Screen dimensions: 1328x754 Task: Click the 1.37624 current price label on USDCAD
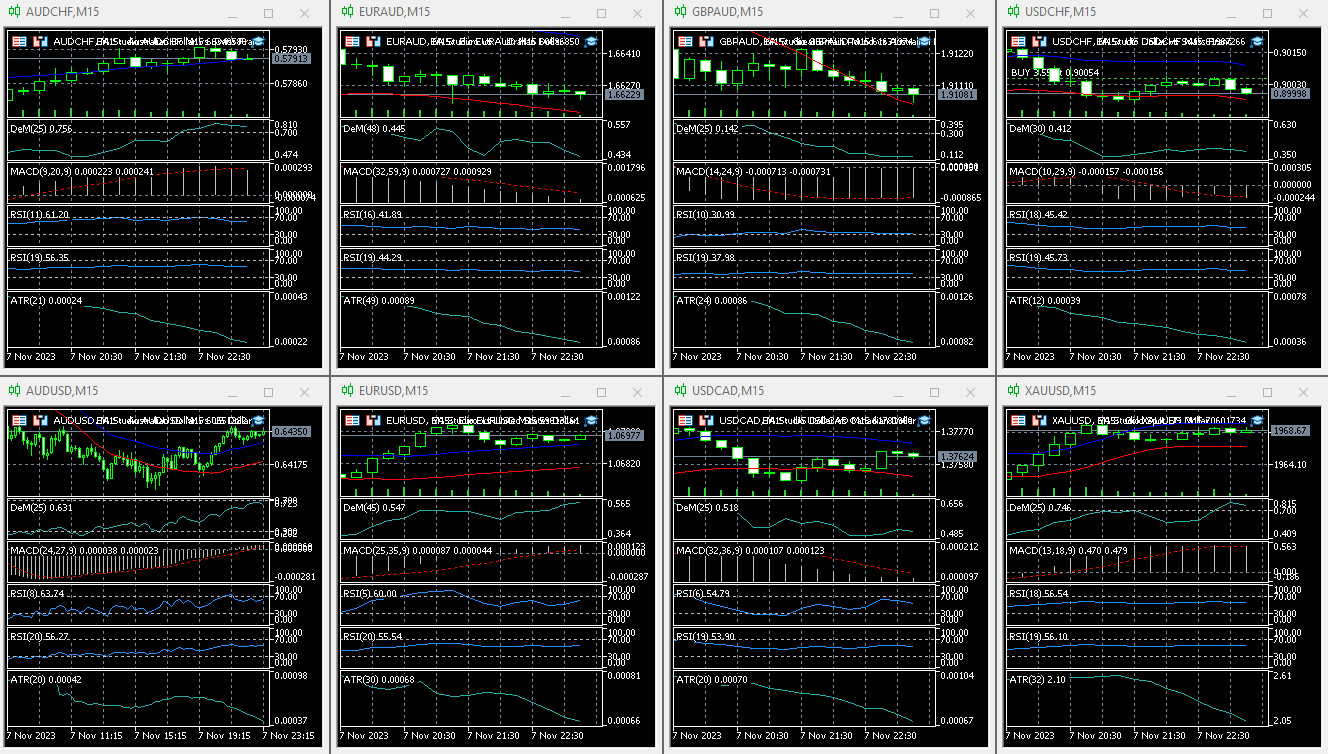pos(957,456)
